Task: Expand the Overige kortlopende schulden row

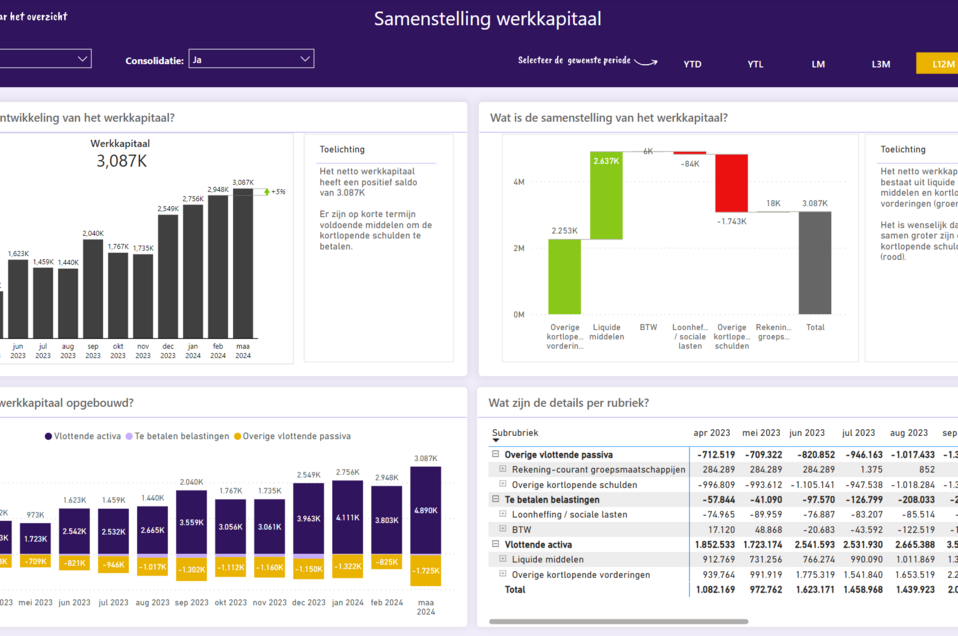Action: coord(503,484)
